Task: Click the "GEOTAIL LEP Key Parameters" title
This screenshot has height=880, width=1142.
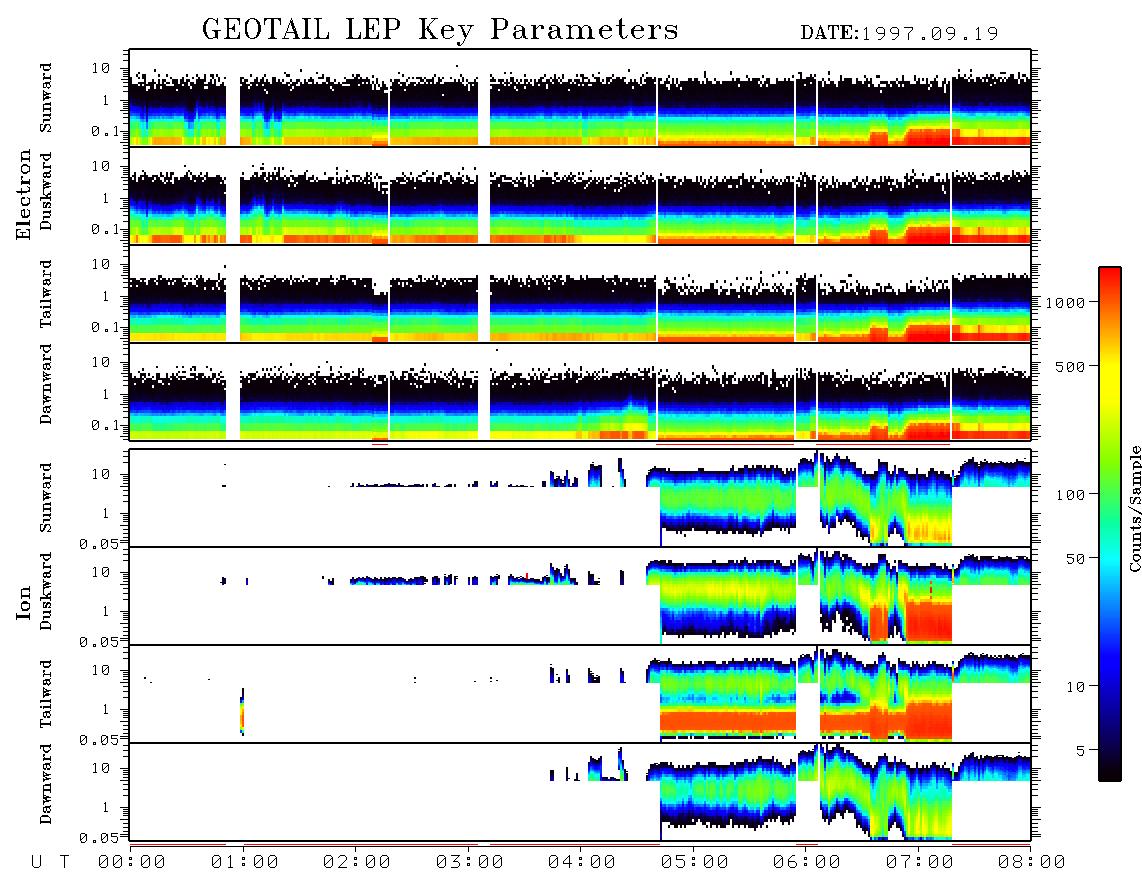Action: 440,30
